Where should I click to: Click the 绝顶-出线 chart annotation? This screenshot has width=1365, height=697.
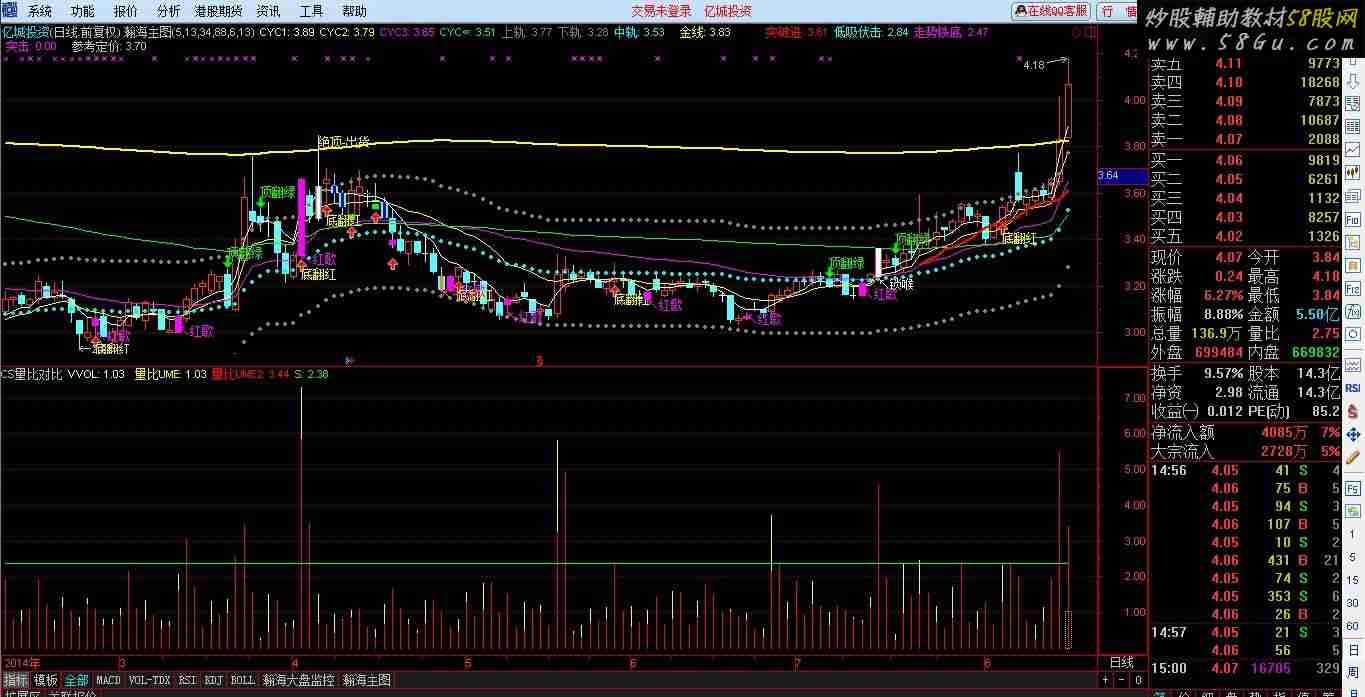click(x=343, y=142)
